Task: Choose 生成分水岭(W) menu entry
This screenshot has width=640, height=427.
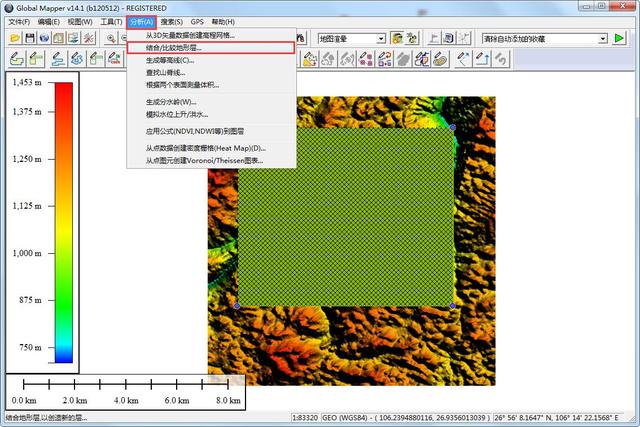Action: 211,102
